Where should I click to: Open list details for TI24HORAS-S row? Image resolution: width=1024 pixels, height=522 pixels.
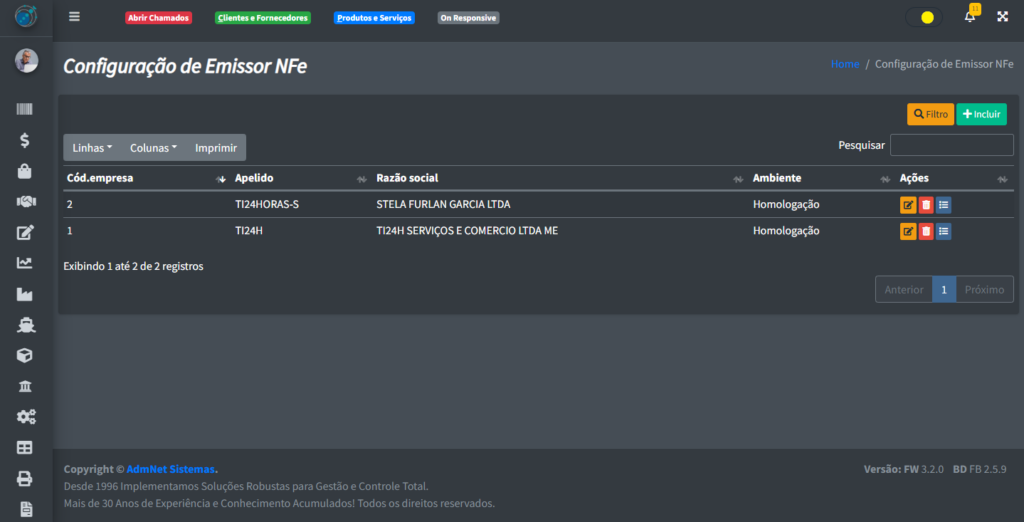944,205
